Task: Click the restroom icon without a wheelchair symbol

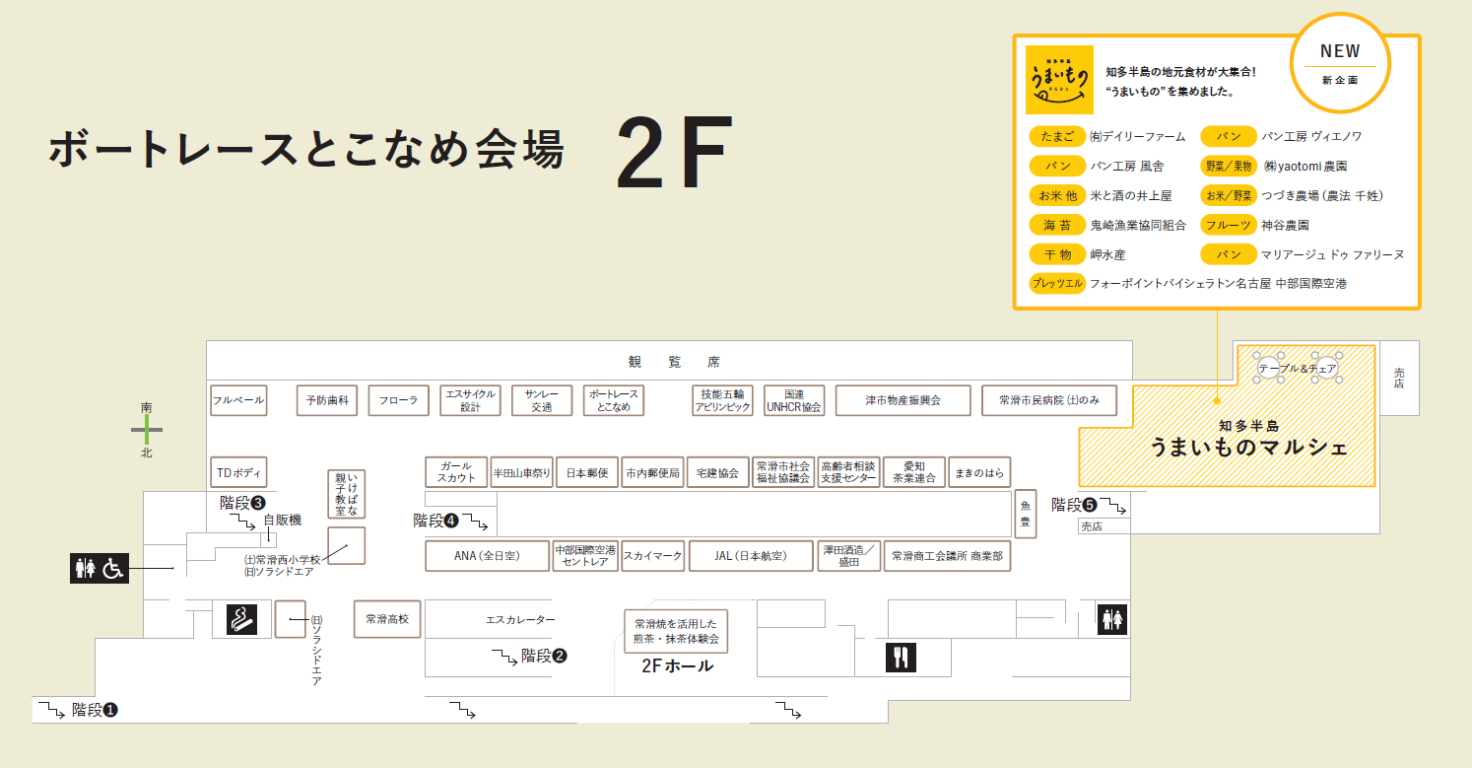Action: [1113, 619]
